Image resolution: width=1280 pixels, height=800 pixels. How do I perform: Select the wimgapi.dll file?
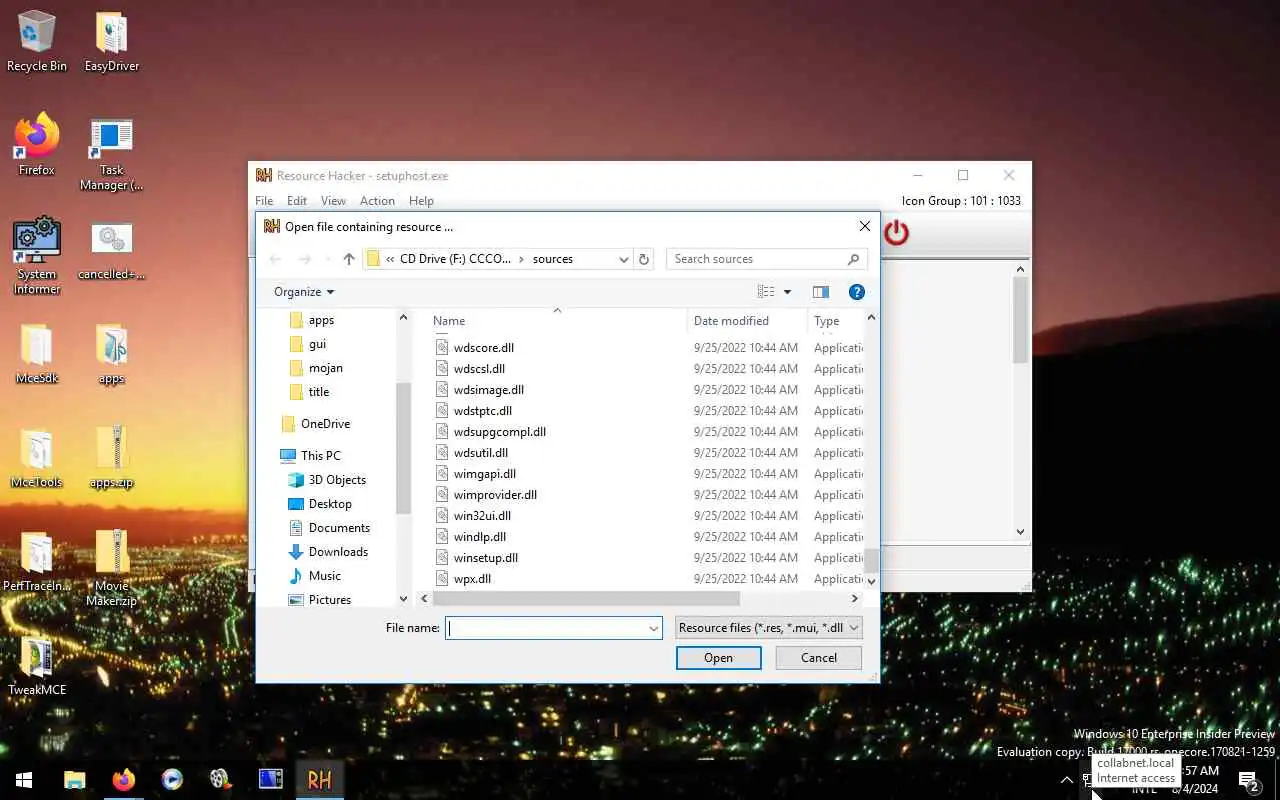(485, 474)
